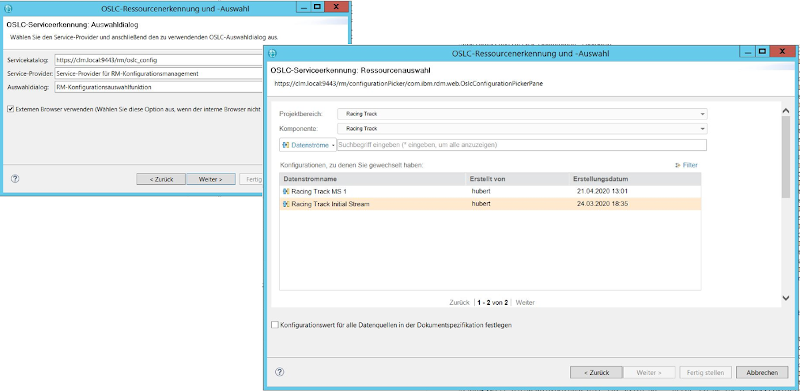800x391 pixels.
Task: Click help icon in Auswahldialog window
Action: 15,179
